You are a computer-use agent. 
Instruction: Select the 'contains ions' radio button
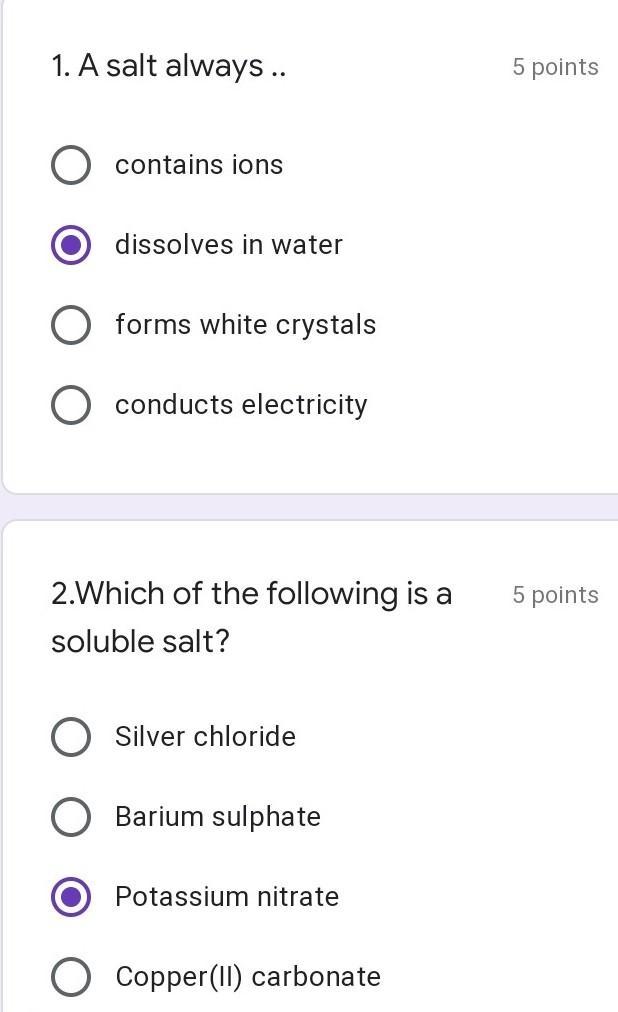(x=70, y=165)
